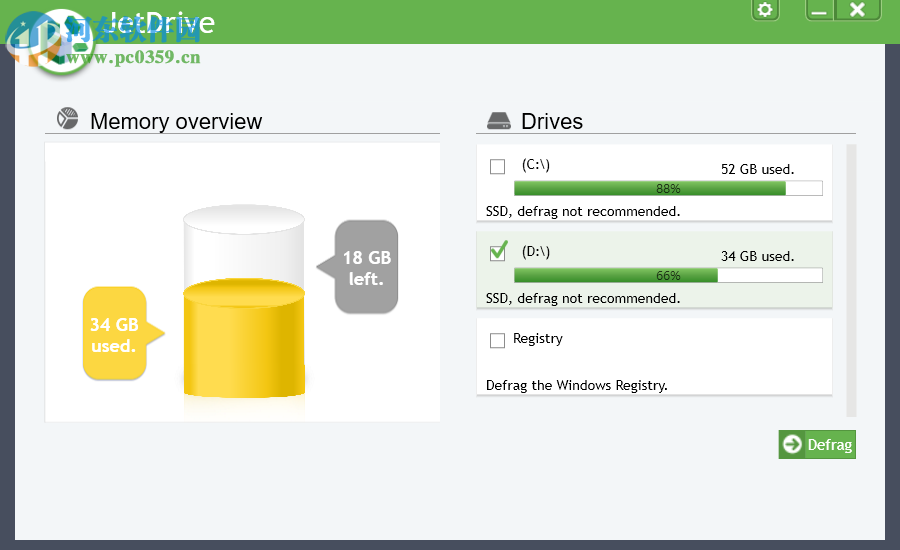Click the C:\ drive 88% usage bar
The image size is (900, 550).
(668, 188)
